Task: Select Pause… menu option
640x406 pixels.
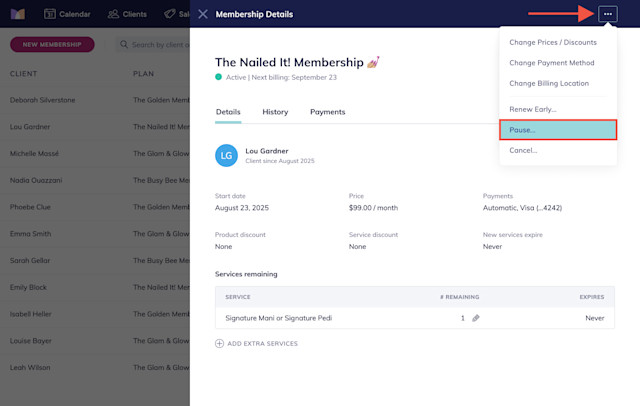Action: (558, 130)
